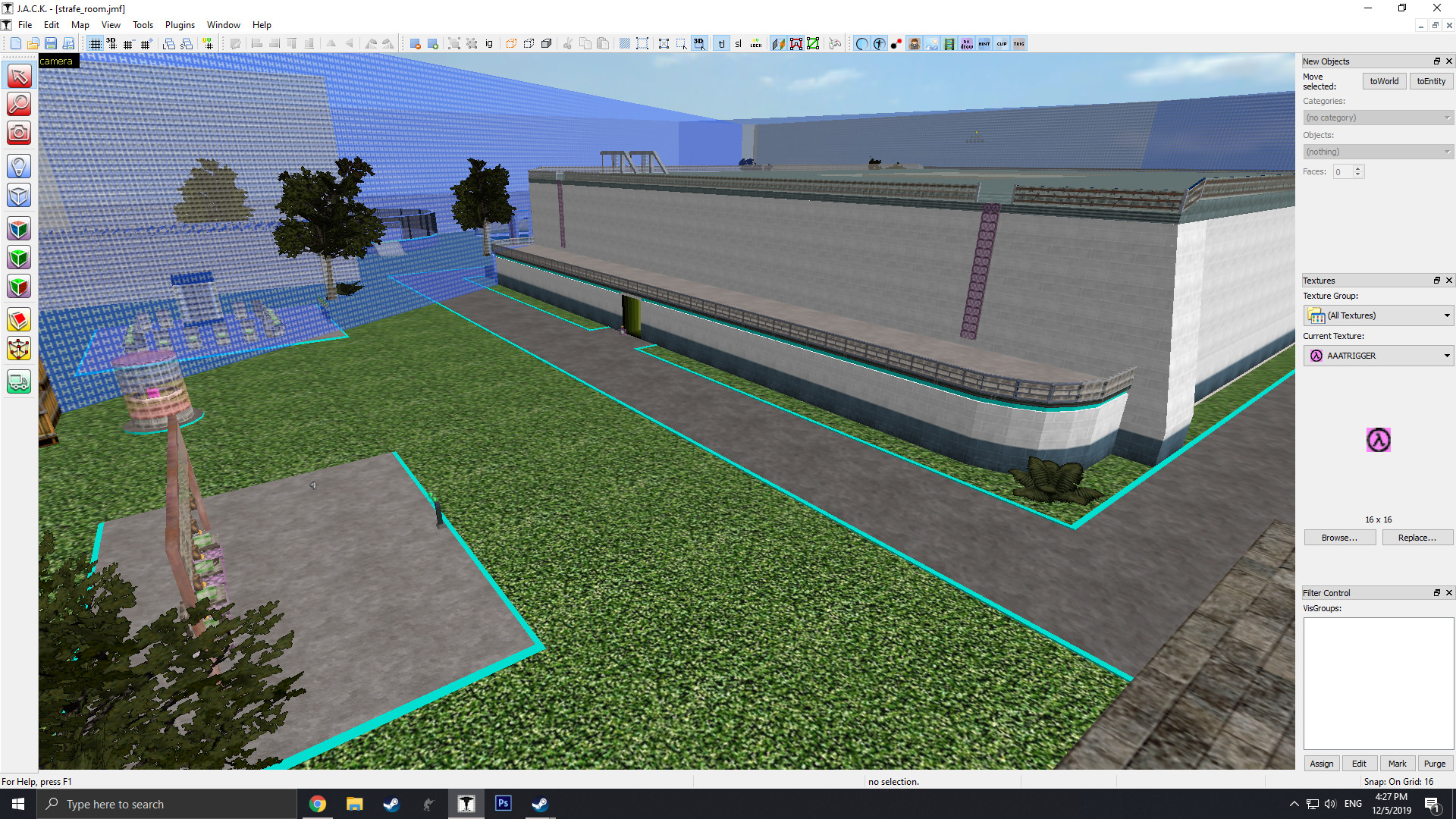The image size is (1456, 819).
Task: Toggle the UV LOCK button
Action: pyautogui.click(x=756, y=43)
